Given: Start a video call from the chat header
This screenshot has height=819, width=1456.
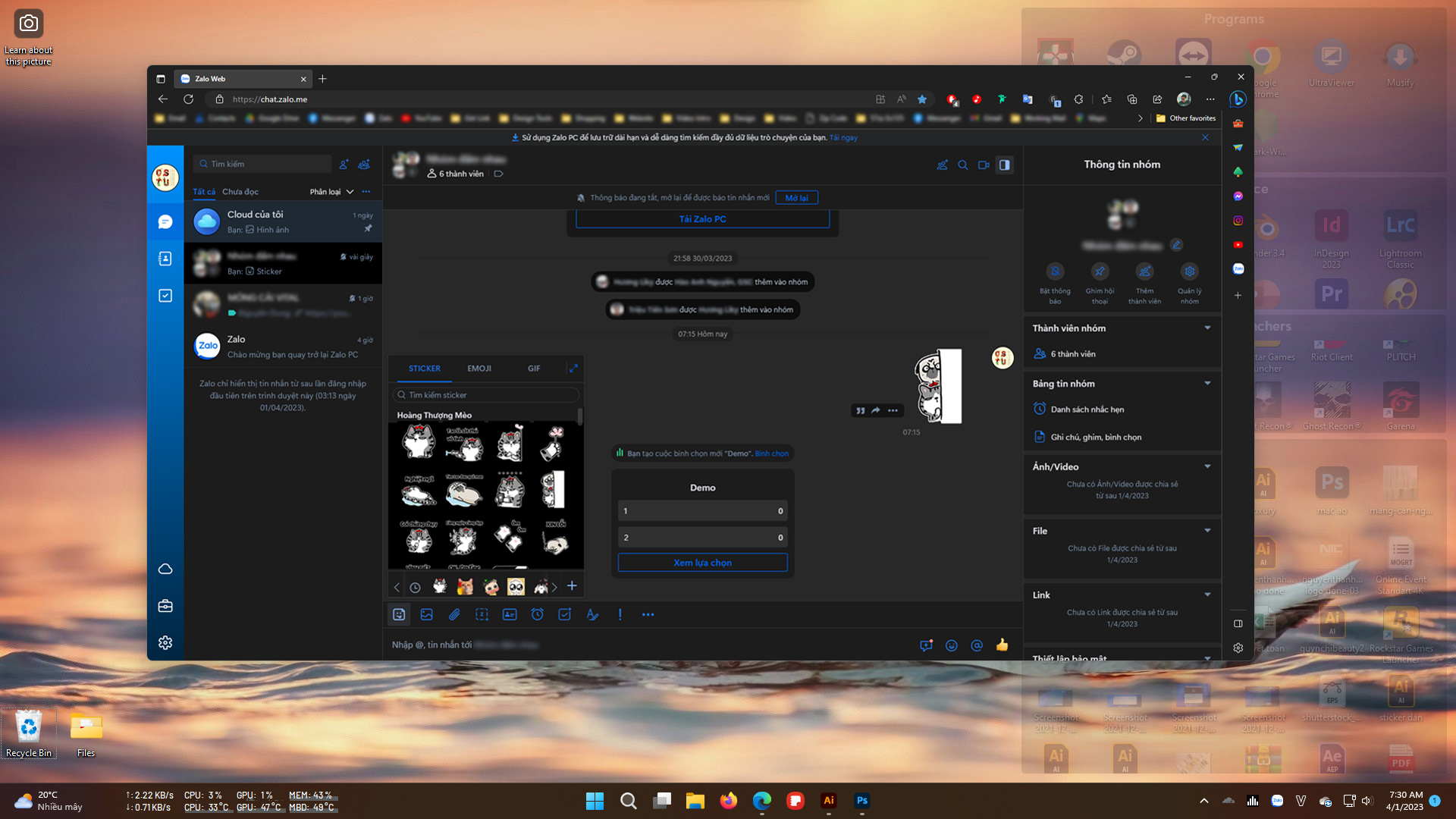Looking at the screenshot, I should click(984, 165).
